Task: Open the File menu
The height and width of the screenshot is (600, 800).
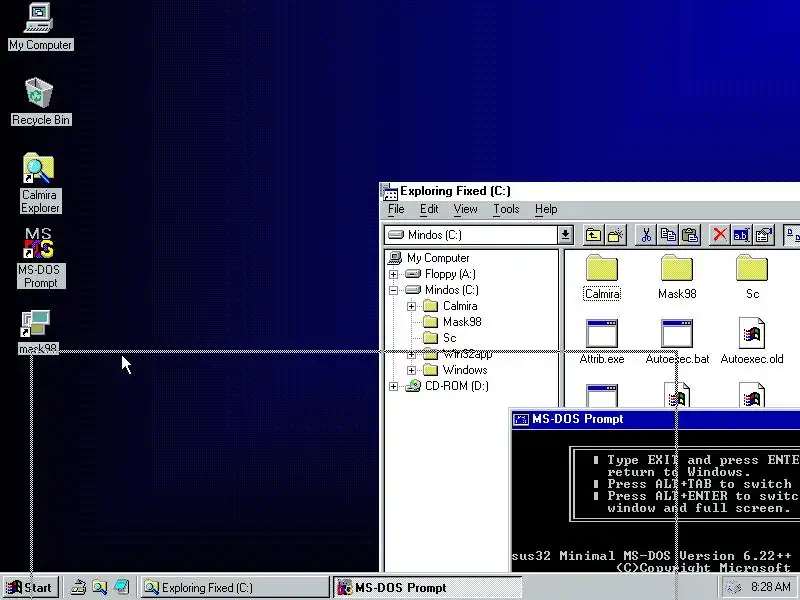Action: pos(396,209)
